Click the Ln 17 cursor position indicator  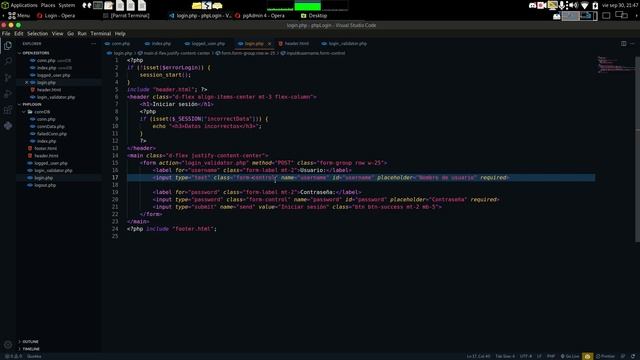point(478,356)
